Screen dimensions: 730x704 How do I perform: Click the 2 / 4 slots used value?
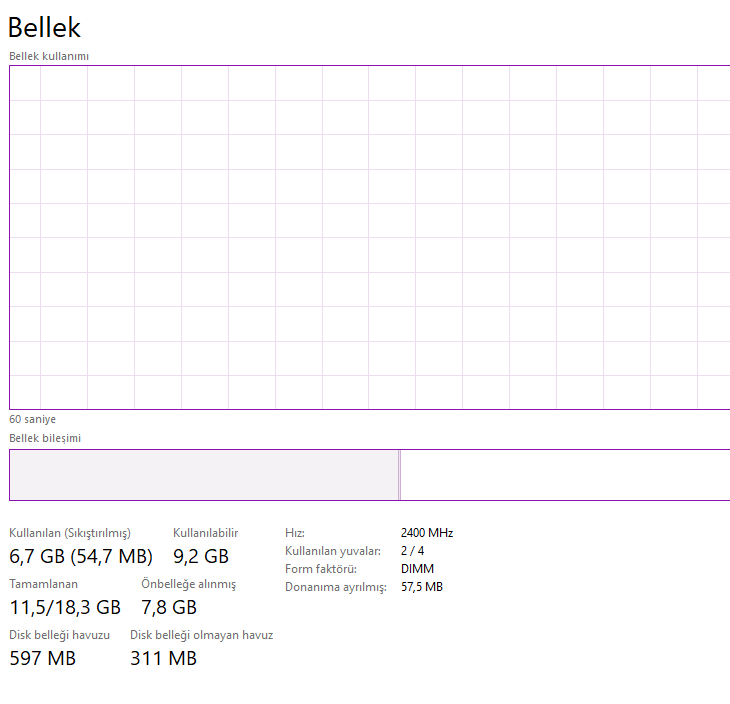pos(412,550)
